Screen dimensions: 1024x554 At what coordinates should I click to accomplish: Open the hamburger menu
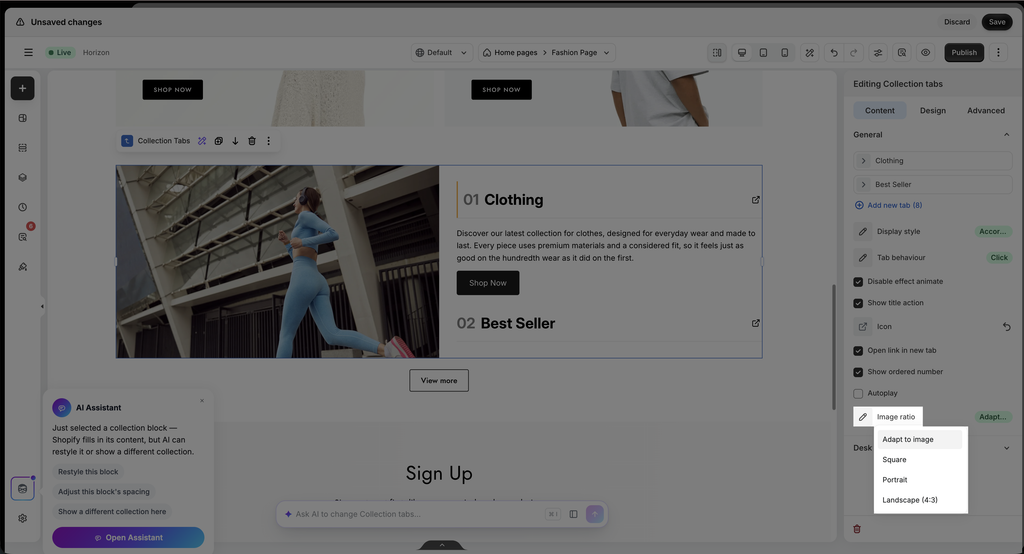[x=28, y=52]
